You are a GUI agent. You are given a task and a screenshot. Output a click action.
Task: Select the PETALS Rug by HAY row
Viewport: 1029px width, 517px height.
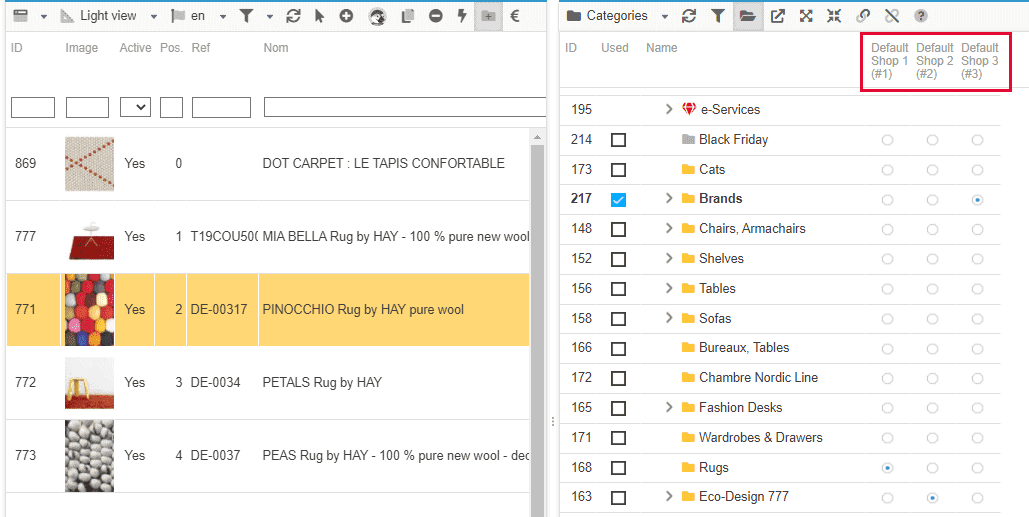[x=321, y=382]
